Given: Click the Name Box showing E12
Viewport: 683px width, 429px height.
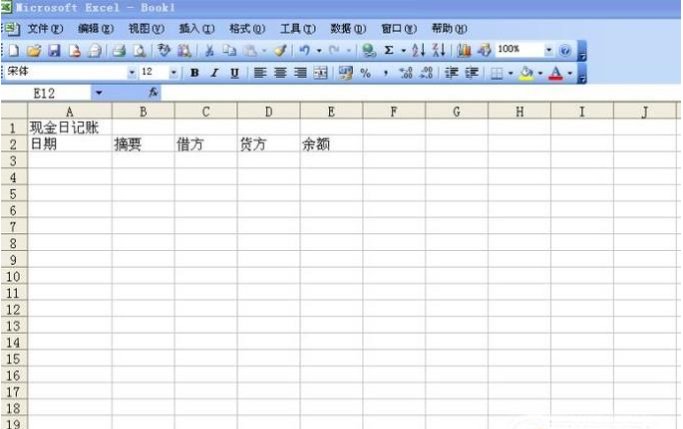Looking at the screenshot, I should point(46,93).
